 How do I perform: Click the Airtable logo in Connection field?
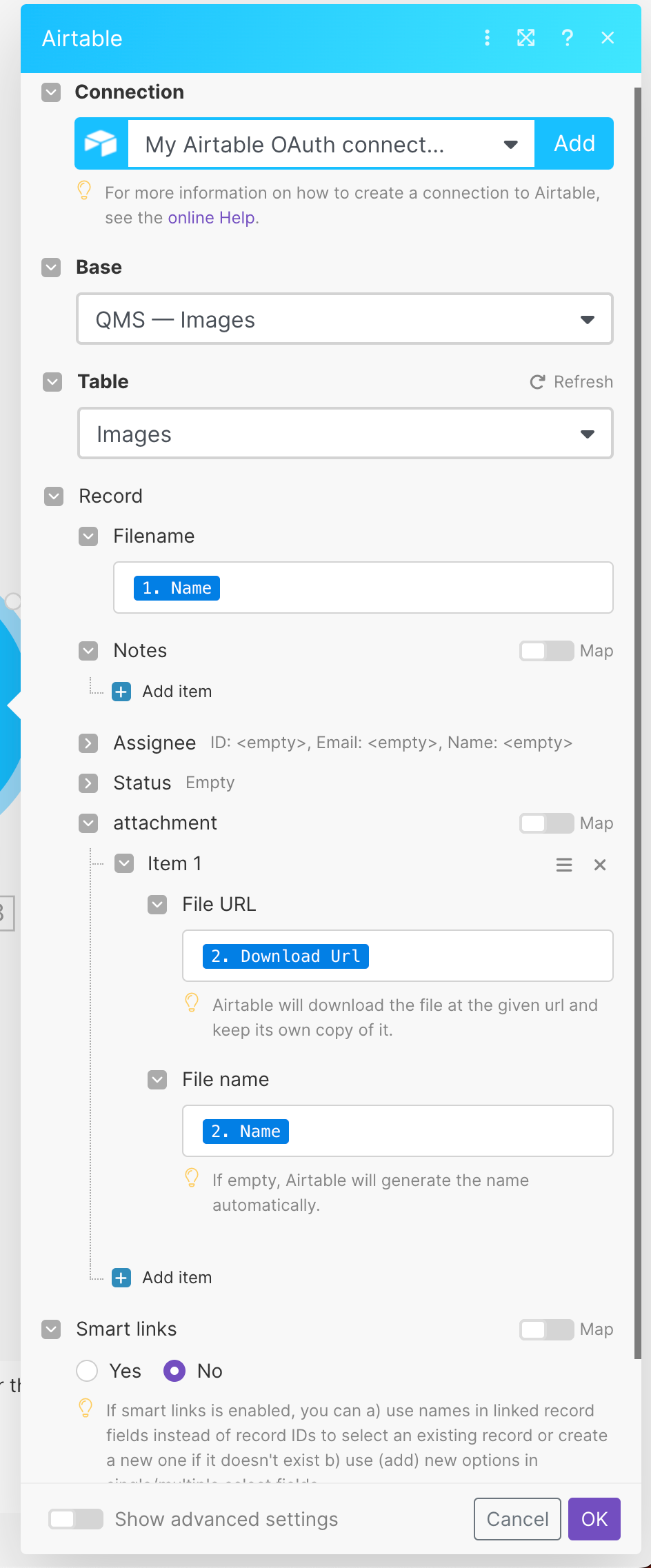click(101, 143)
